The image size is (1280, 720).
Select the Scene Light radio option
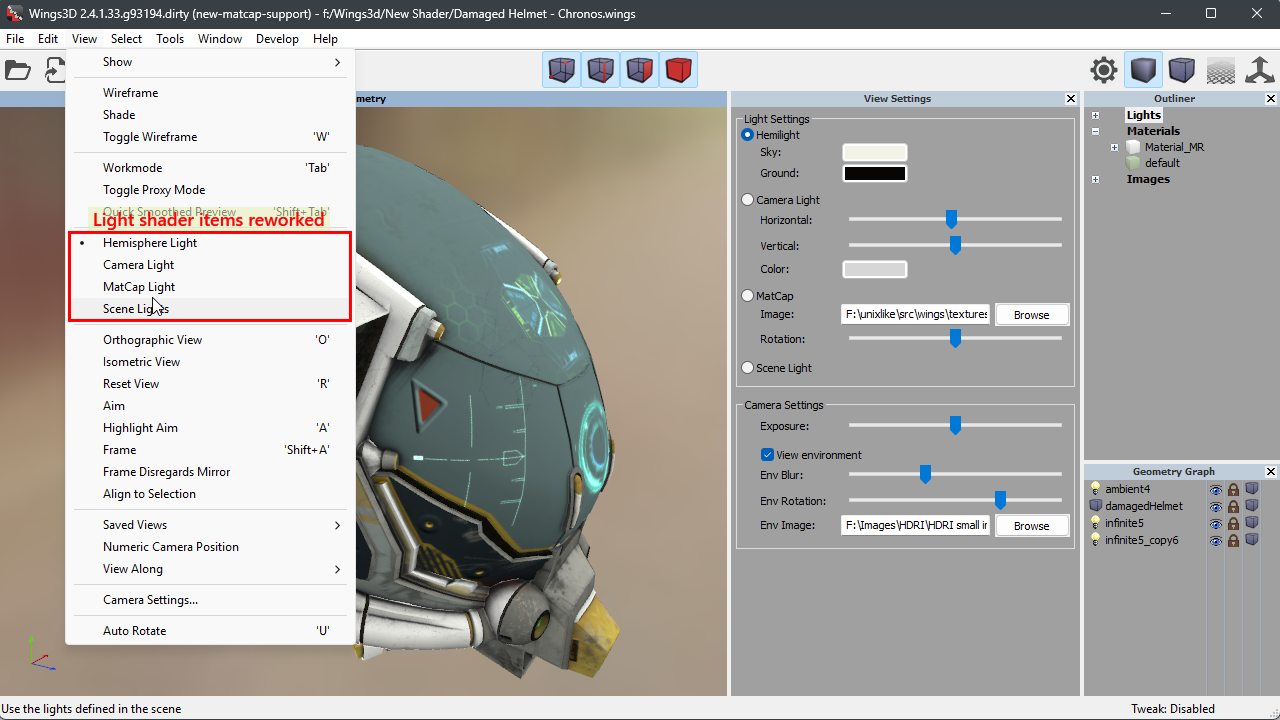pos(748,368)
